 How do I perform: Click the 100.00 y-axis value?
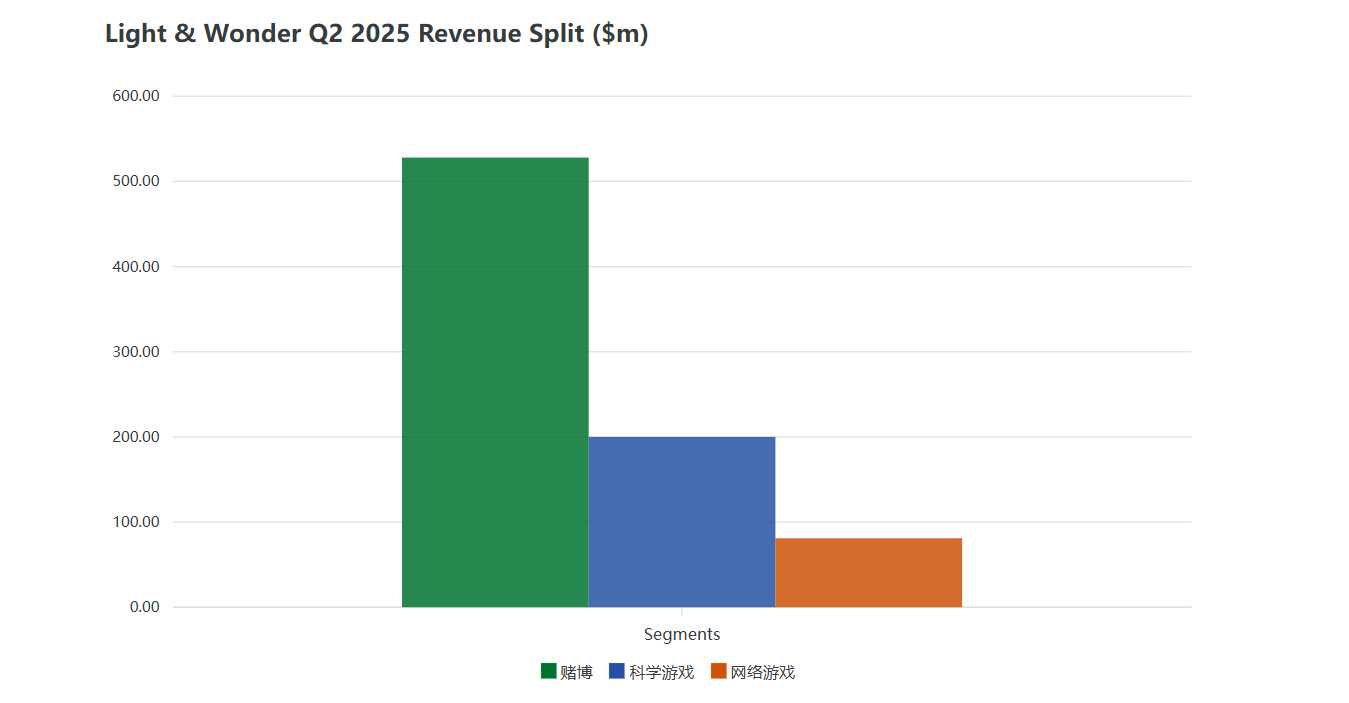click(136, 522)
